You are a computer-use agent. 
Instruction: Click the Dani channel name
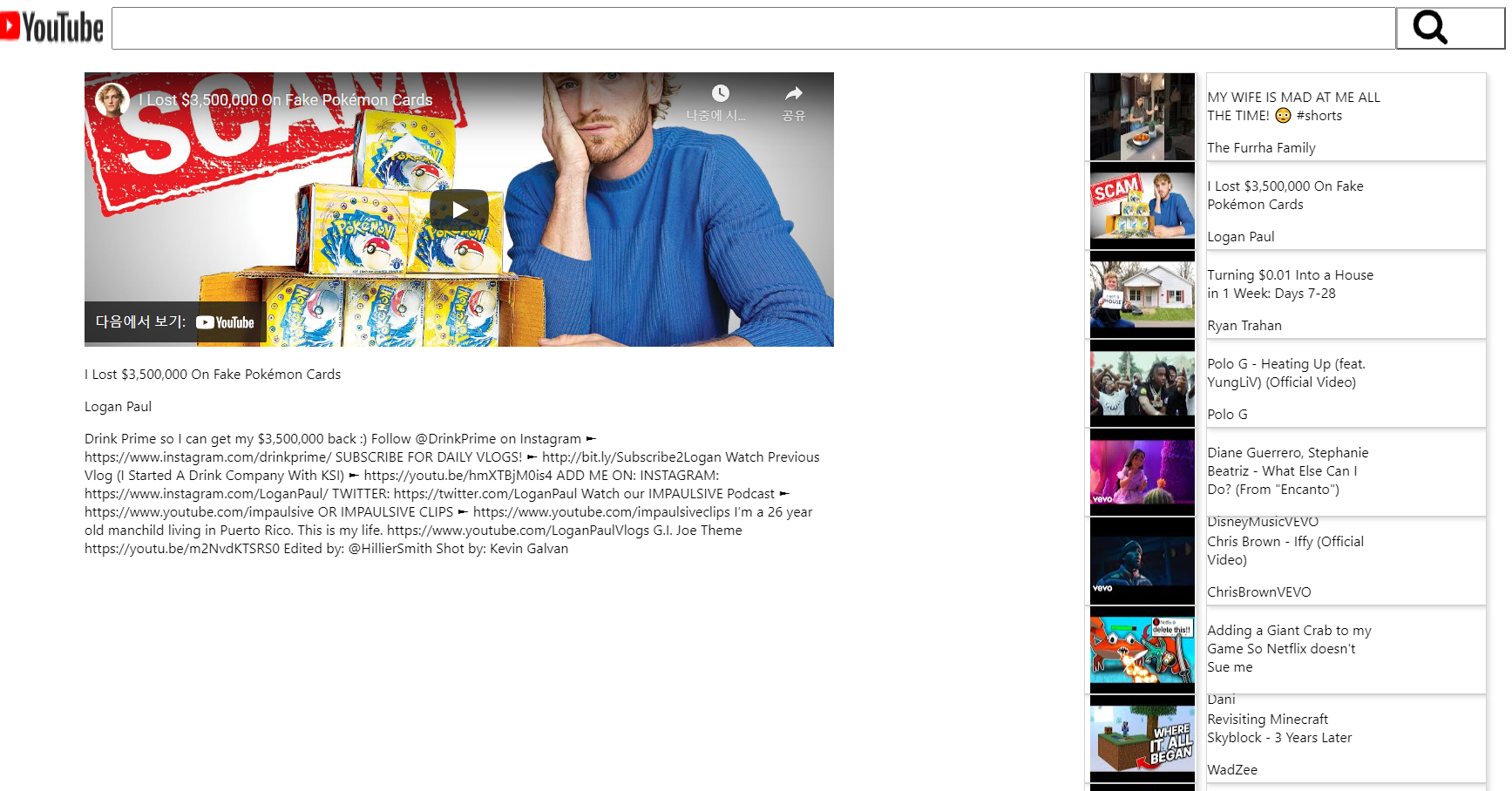click(1221, 700)
